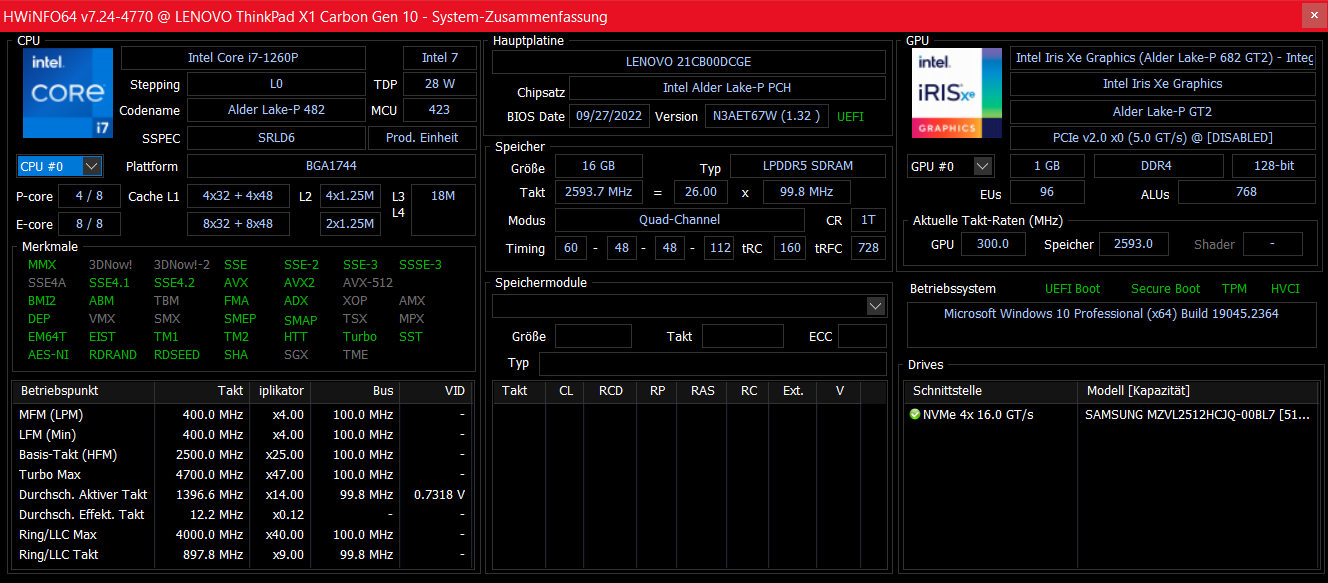Click the memory Größe value 16 GB
1328x583 pixels.
(598, 166)
